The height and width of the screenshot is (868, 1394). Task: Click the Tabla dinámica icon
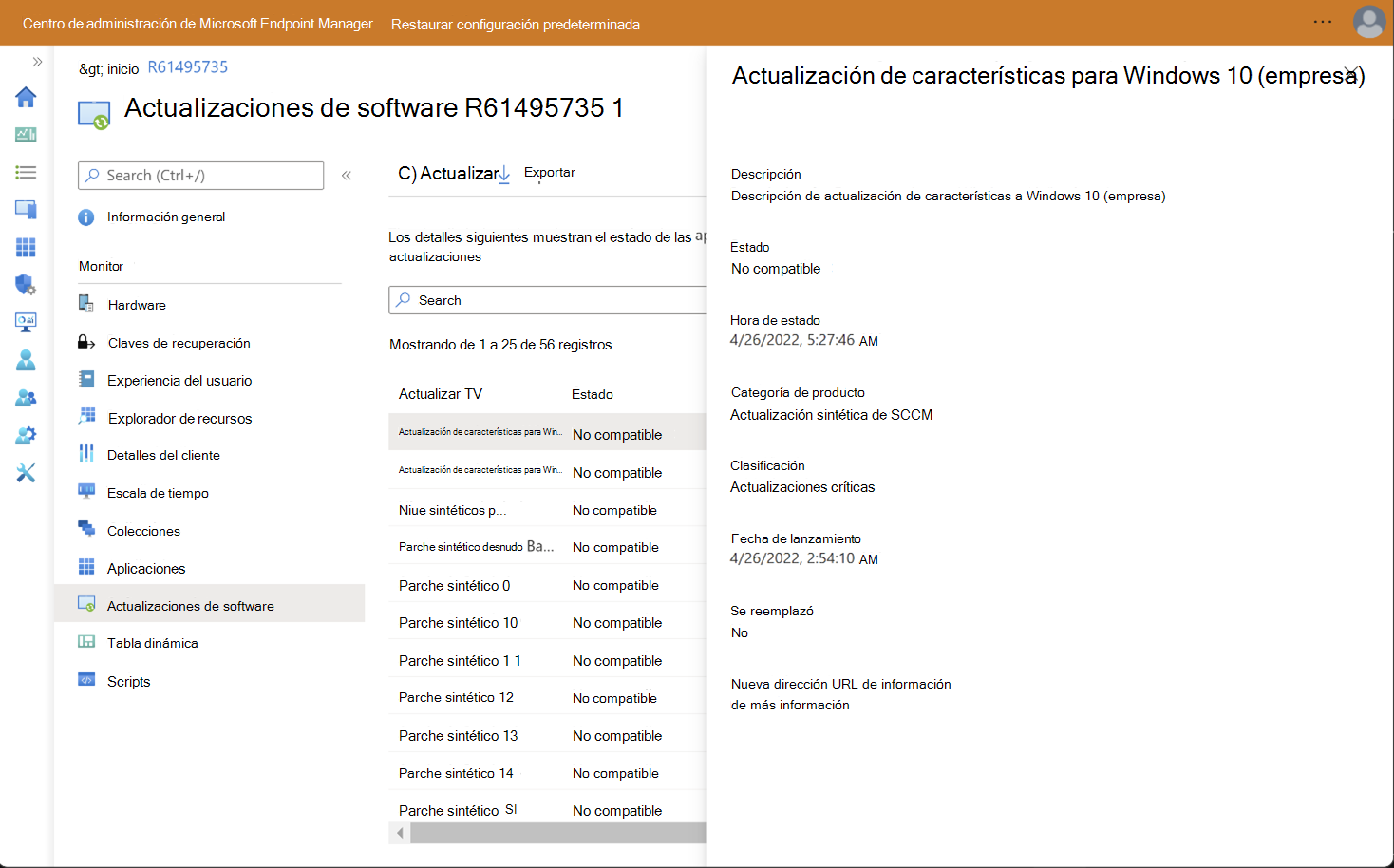[x=86, y=642]
